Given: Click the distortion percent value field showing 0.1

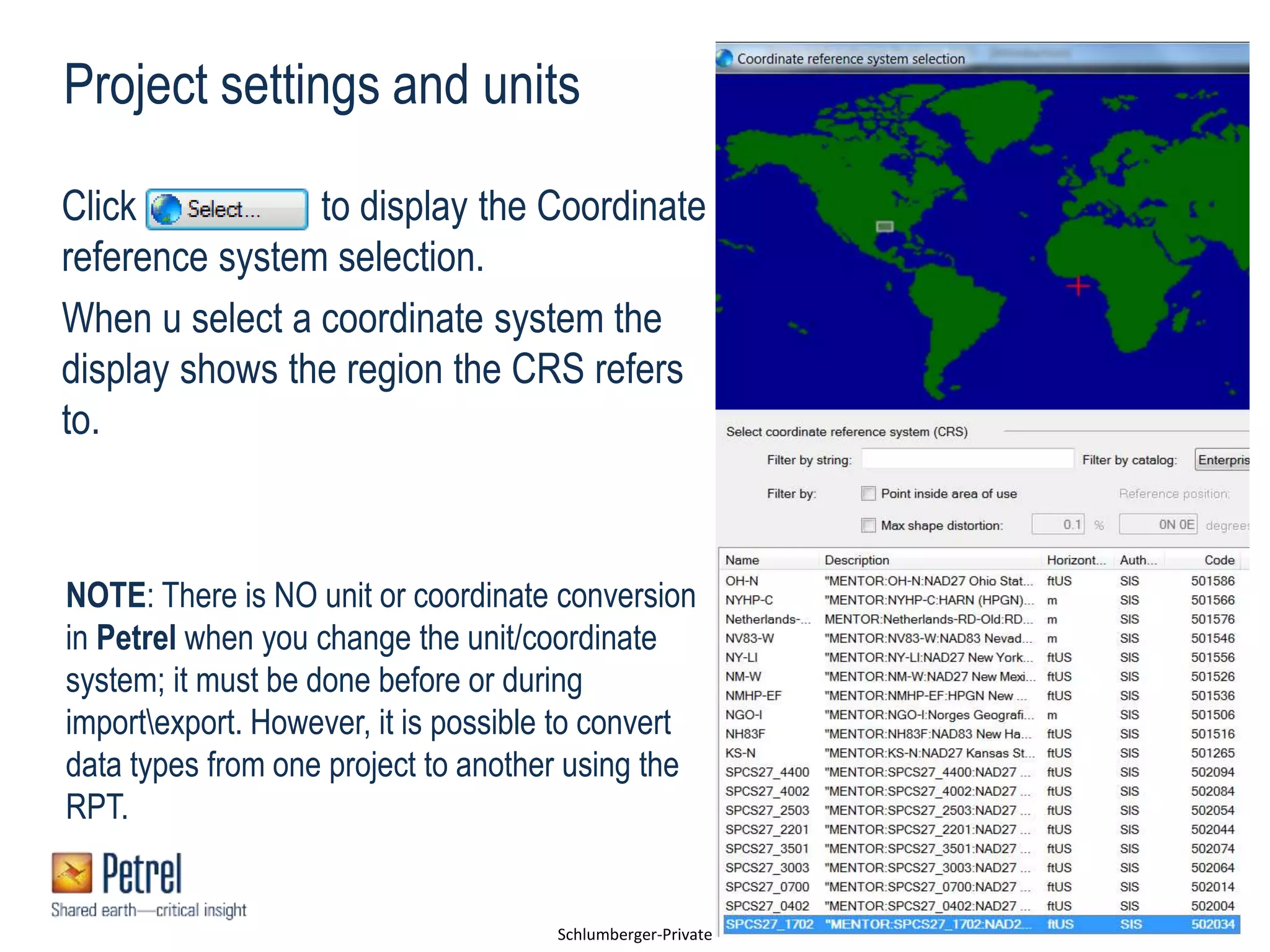Looking at the screenshot, I should [1058, 524].
